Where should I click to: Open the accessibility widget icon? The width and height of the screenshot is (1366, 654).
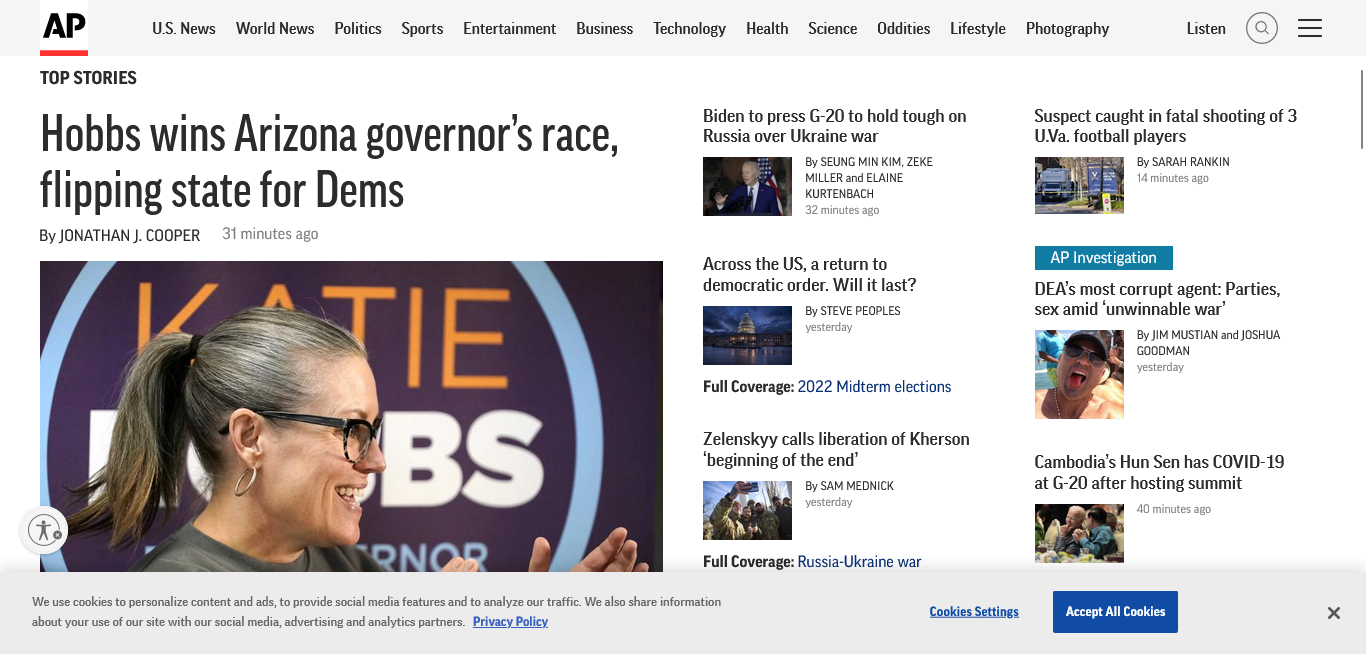[x=44, y=530]
